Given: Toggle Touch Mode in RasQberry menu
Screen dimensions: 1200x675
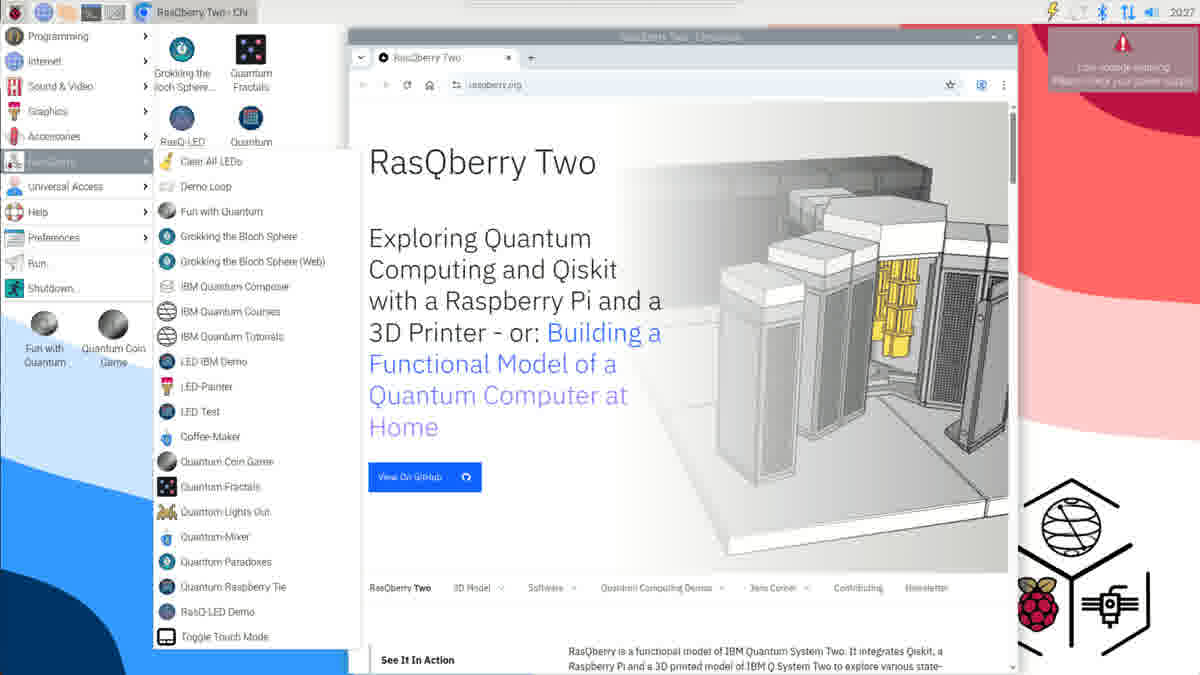Looking at the screenshot, I should coord(257,636).
